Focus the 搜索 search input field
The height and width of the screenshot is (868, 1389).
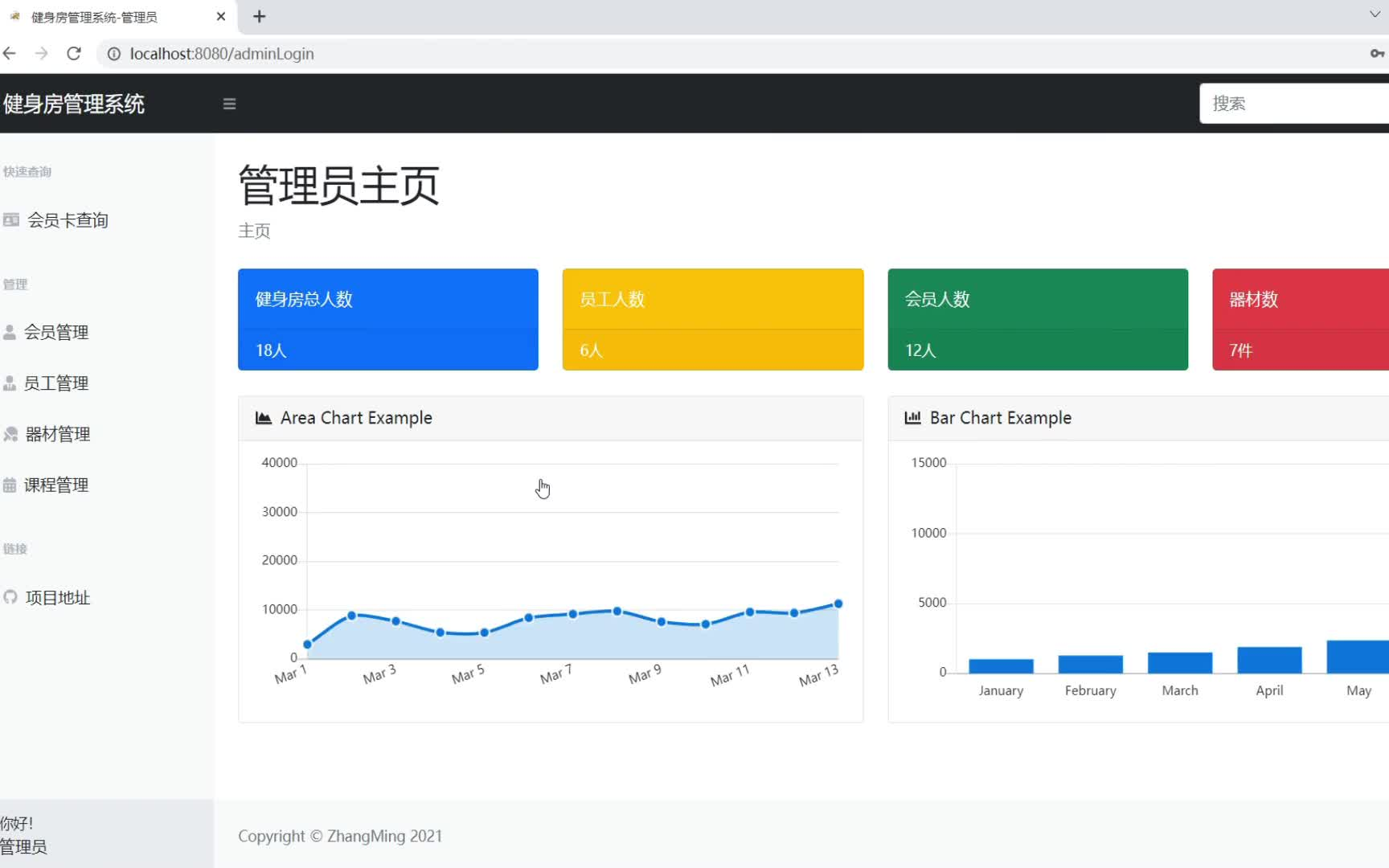click(1294, 104)
